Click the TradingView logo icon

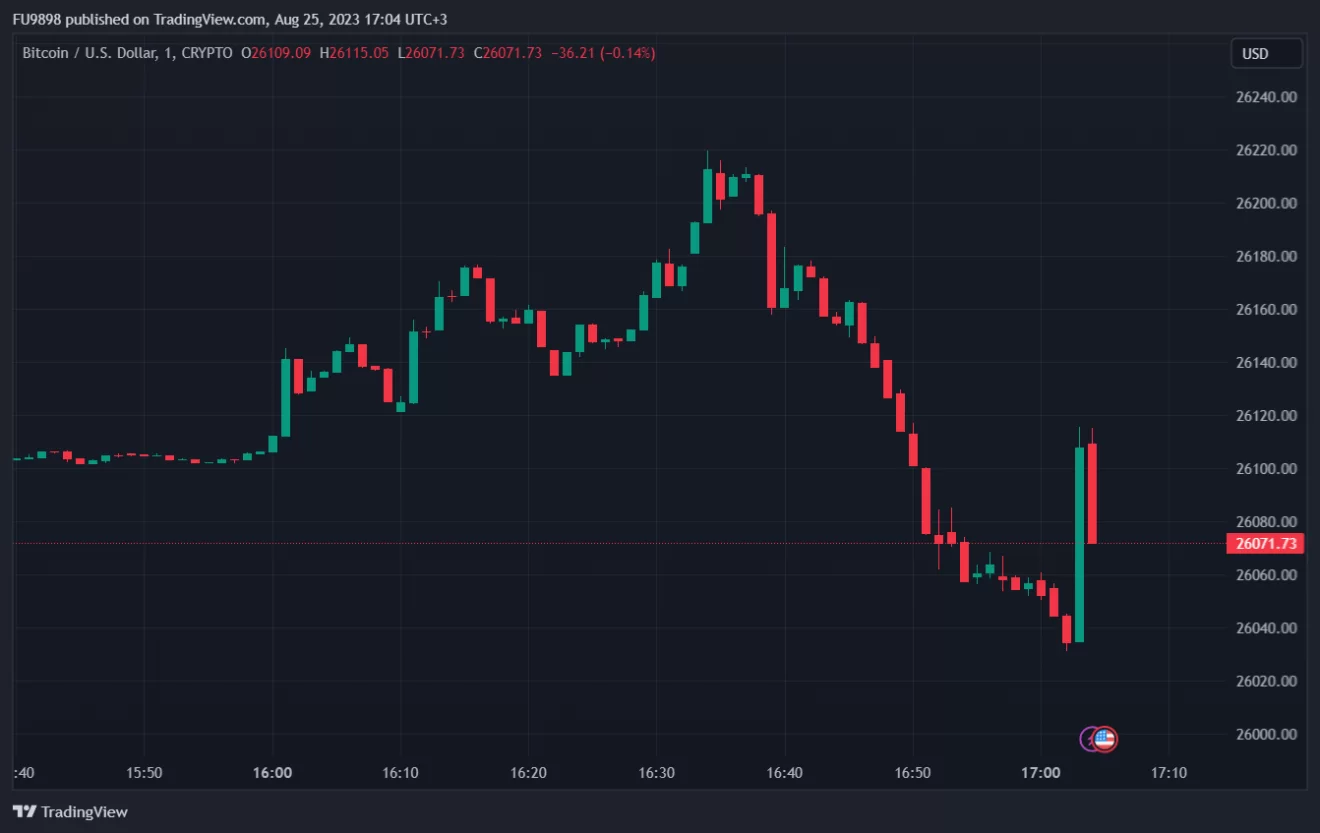point(25,812)
